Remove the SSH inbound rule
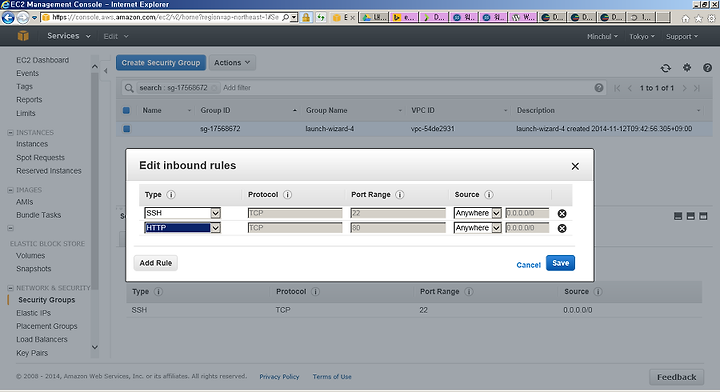The image size is (720, 392). point(562,213)
